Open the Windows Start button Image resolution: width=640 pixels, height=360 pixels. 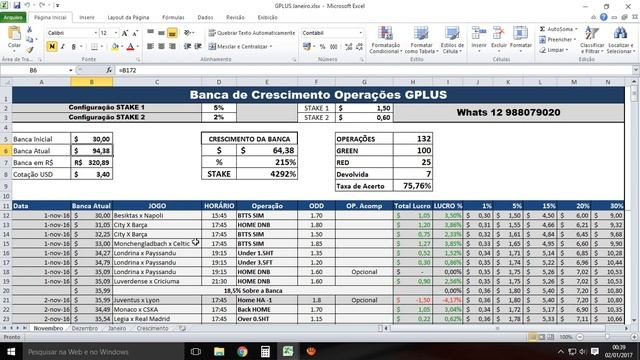tap(11, 351)
